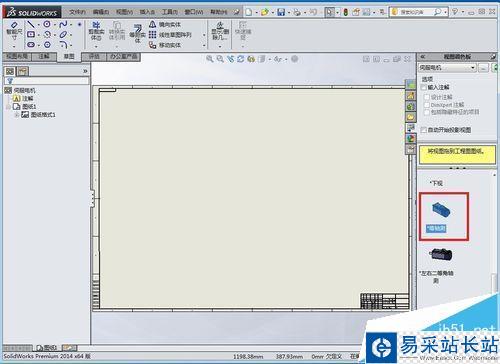Image resolution: width=500 pixels, height=364 pixels.
Task: Open the FeatureManager design tree tab
Action: 10,71
